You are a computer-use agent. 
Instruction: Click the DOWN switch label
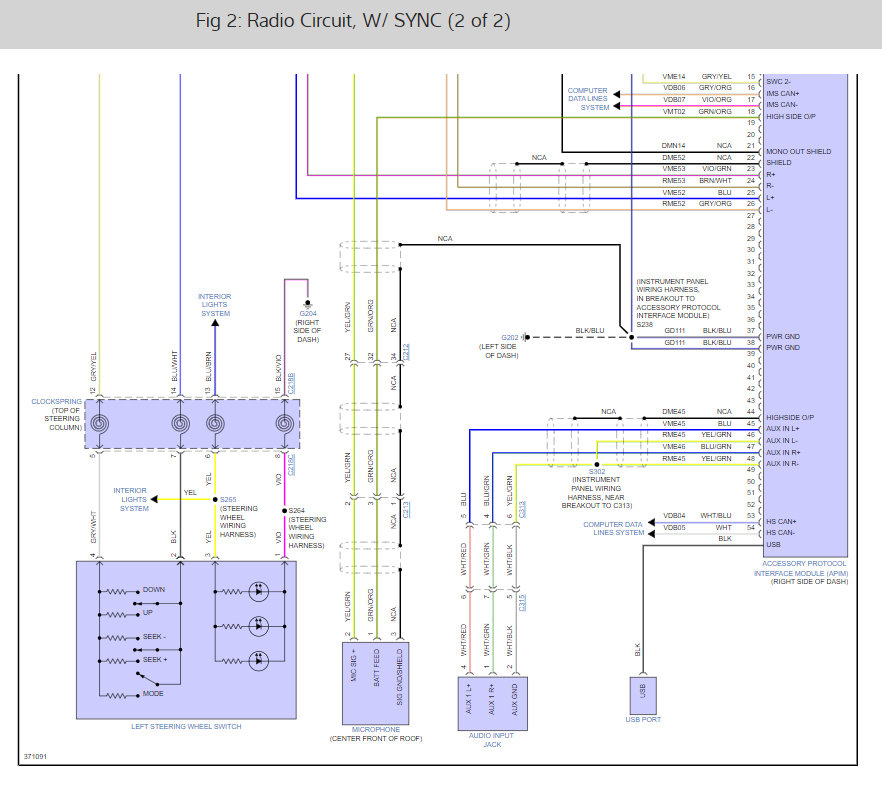154,589
